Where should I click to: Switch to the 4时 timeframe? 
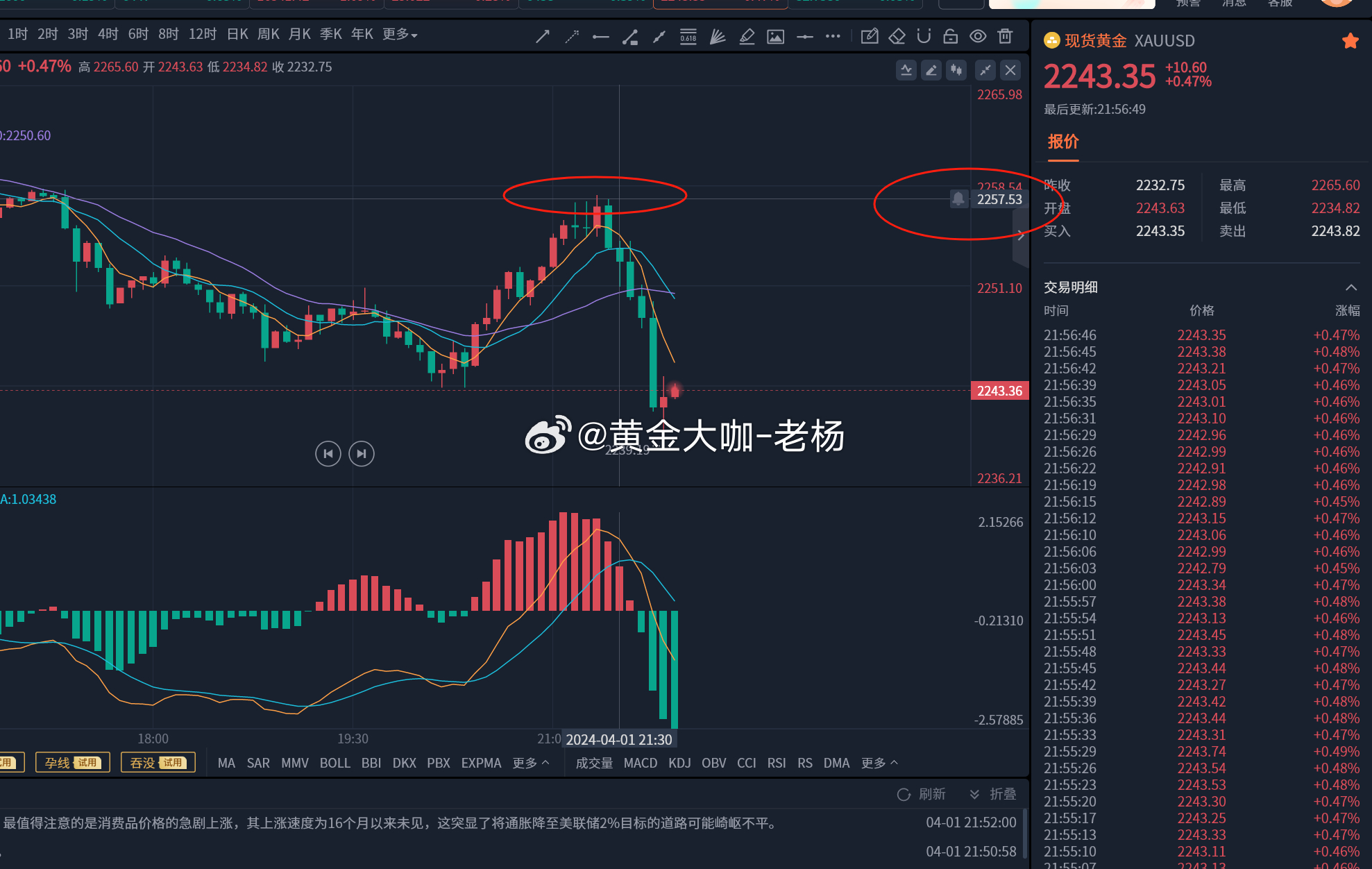[108, 34]
